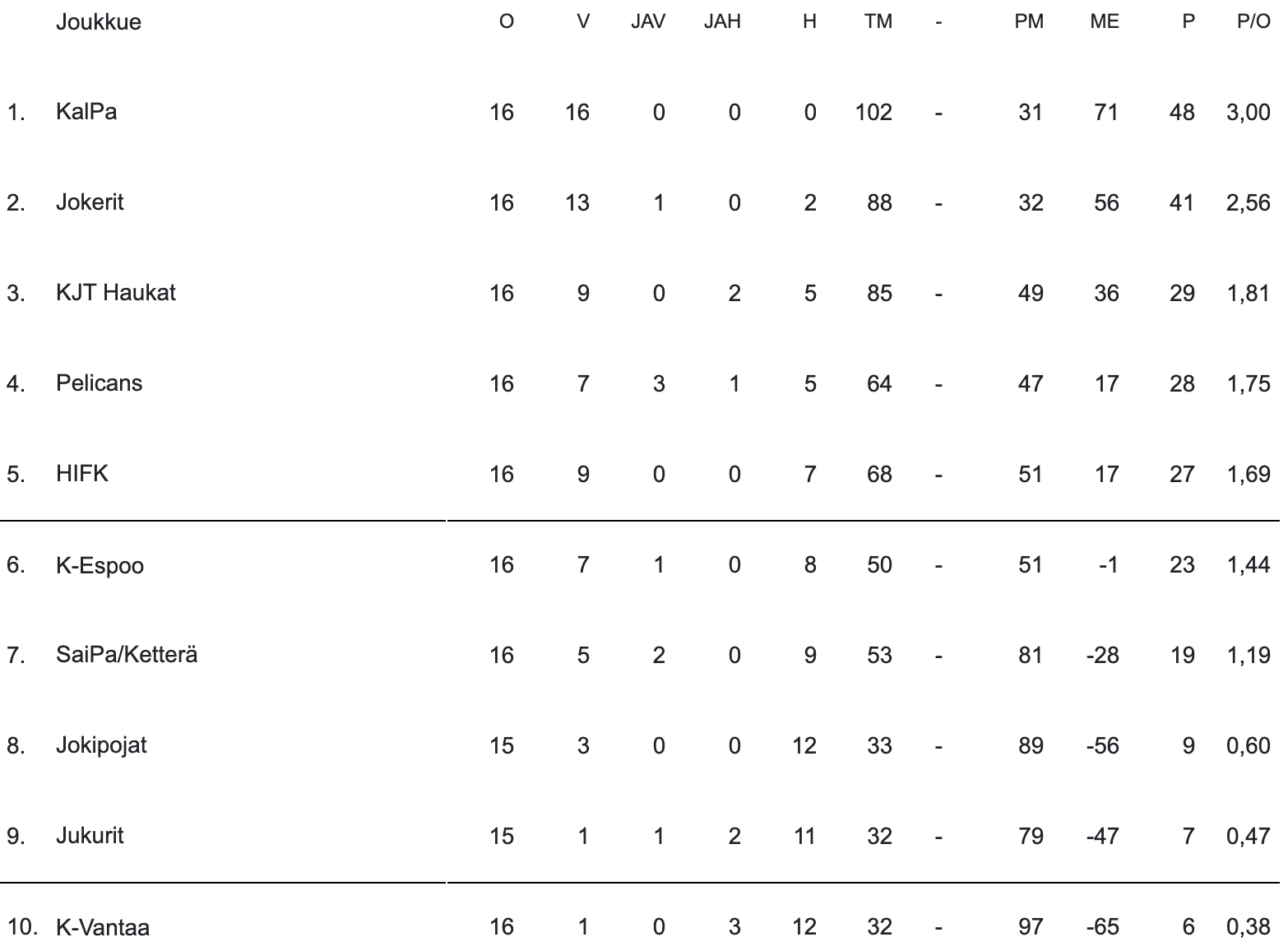Select the JAH column header
1288x951 pixels.
point(722,22)
